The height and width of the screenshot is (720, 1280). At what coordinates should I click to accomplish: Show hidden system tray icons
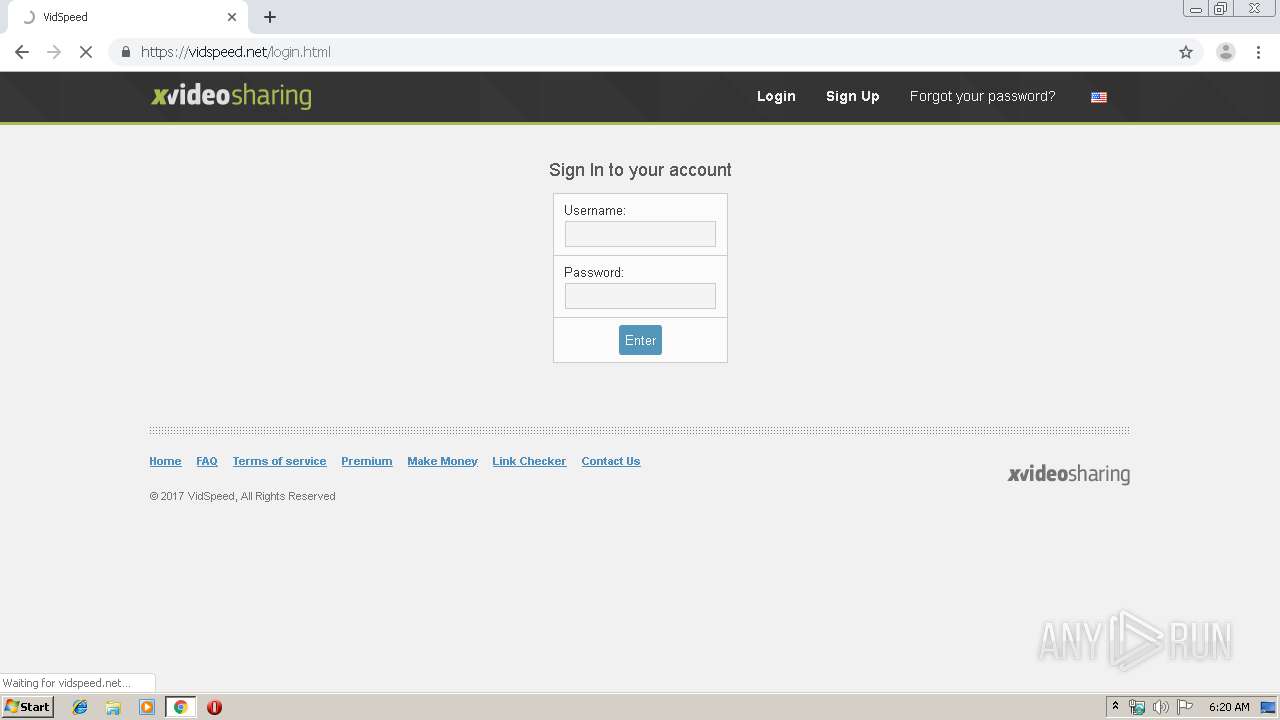(x=1115, y=707)
